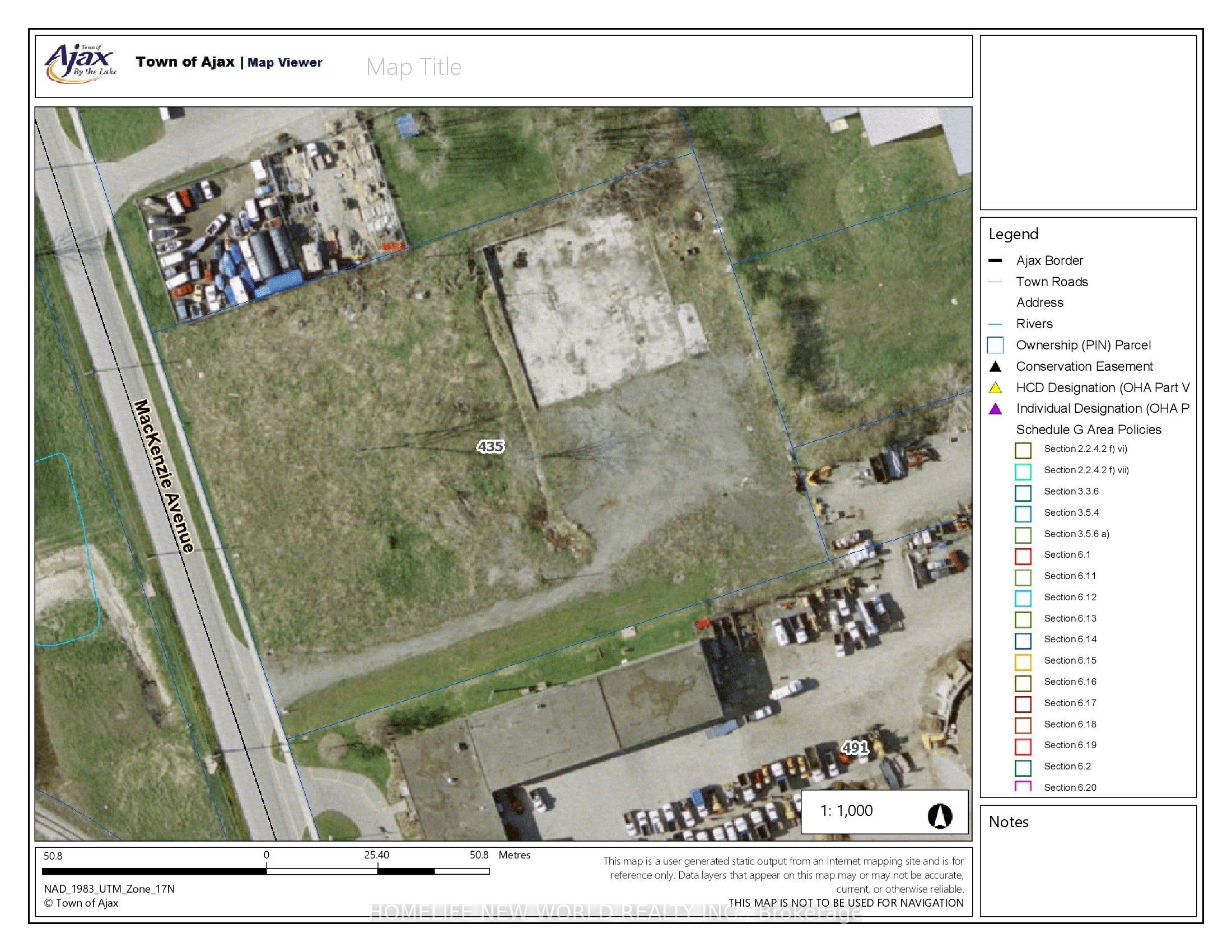Click the Section 6.19 swatch box
Screen dimensions: 1232x952
pyautogui.click(x=1023, y=746)
